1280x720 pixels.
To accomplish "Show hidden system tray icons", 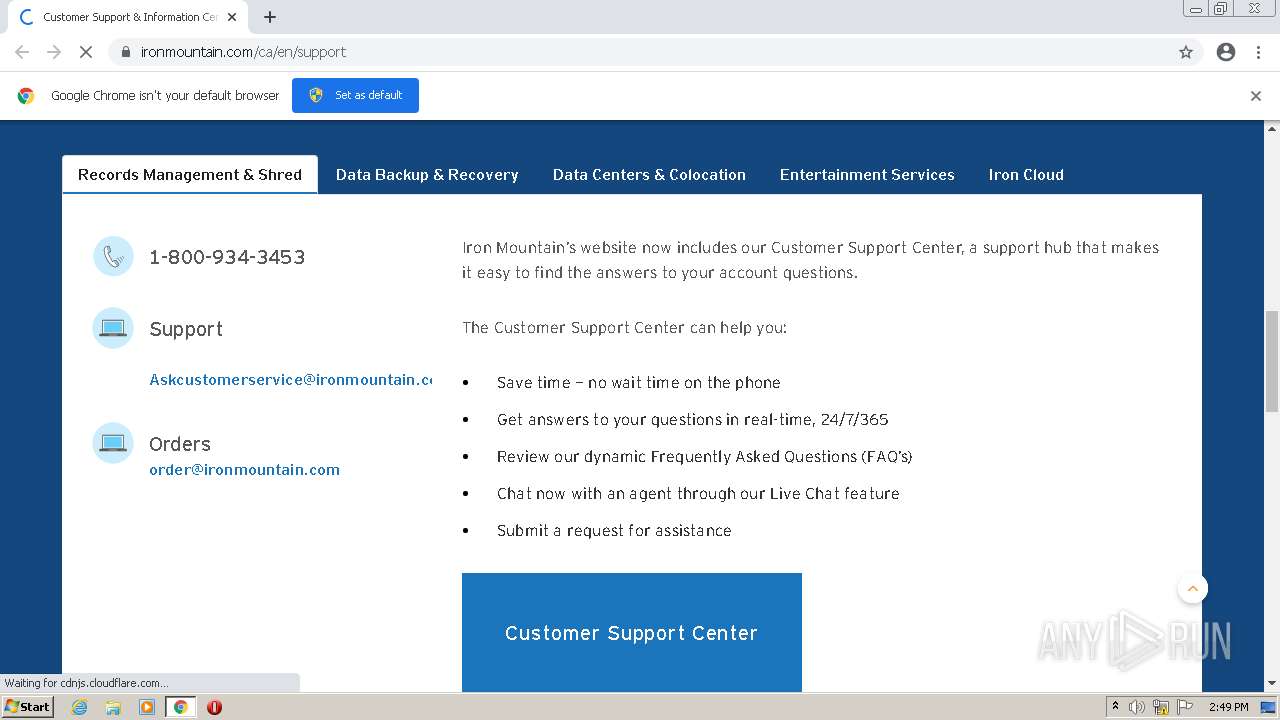I will (1115, 707).
